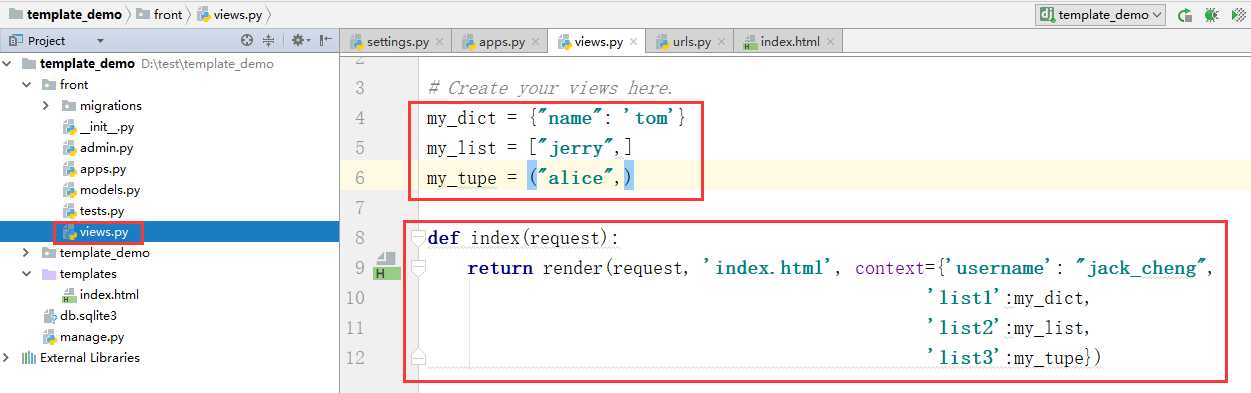This screenshot has width=1251, height=393.
Task: Click front in the breadcrumb bar
Action: click(159, 14)
